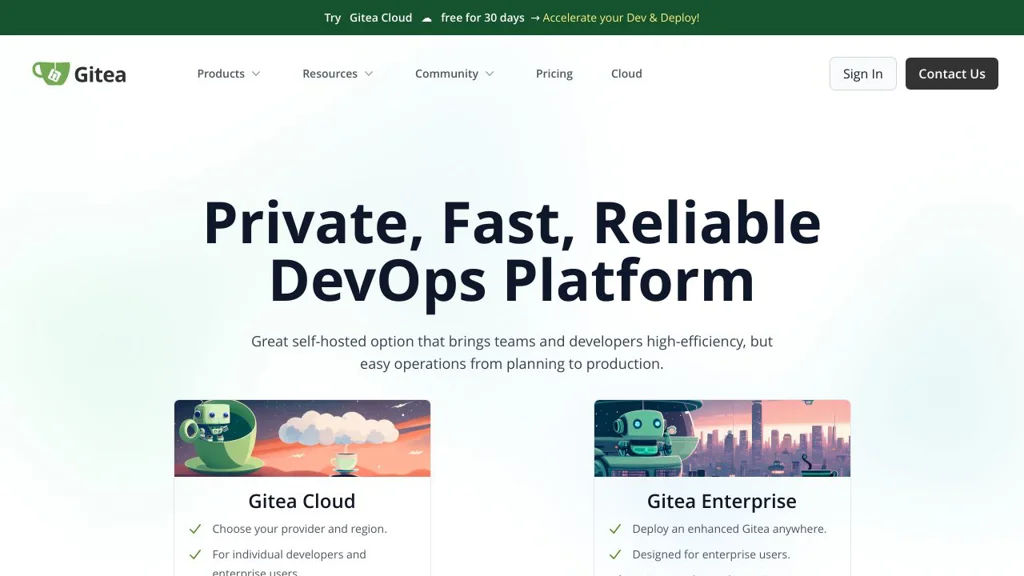1024x576 pixels.
Task: Open the Gitea Enterprise card illustration
Action: 722,438
